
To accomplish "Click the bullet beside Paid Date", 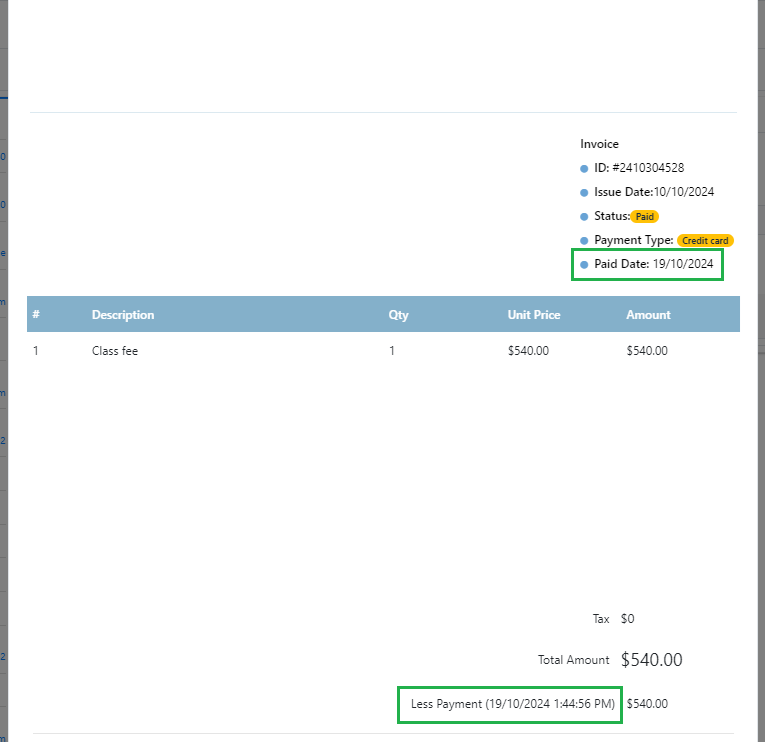I will point(584,265).
